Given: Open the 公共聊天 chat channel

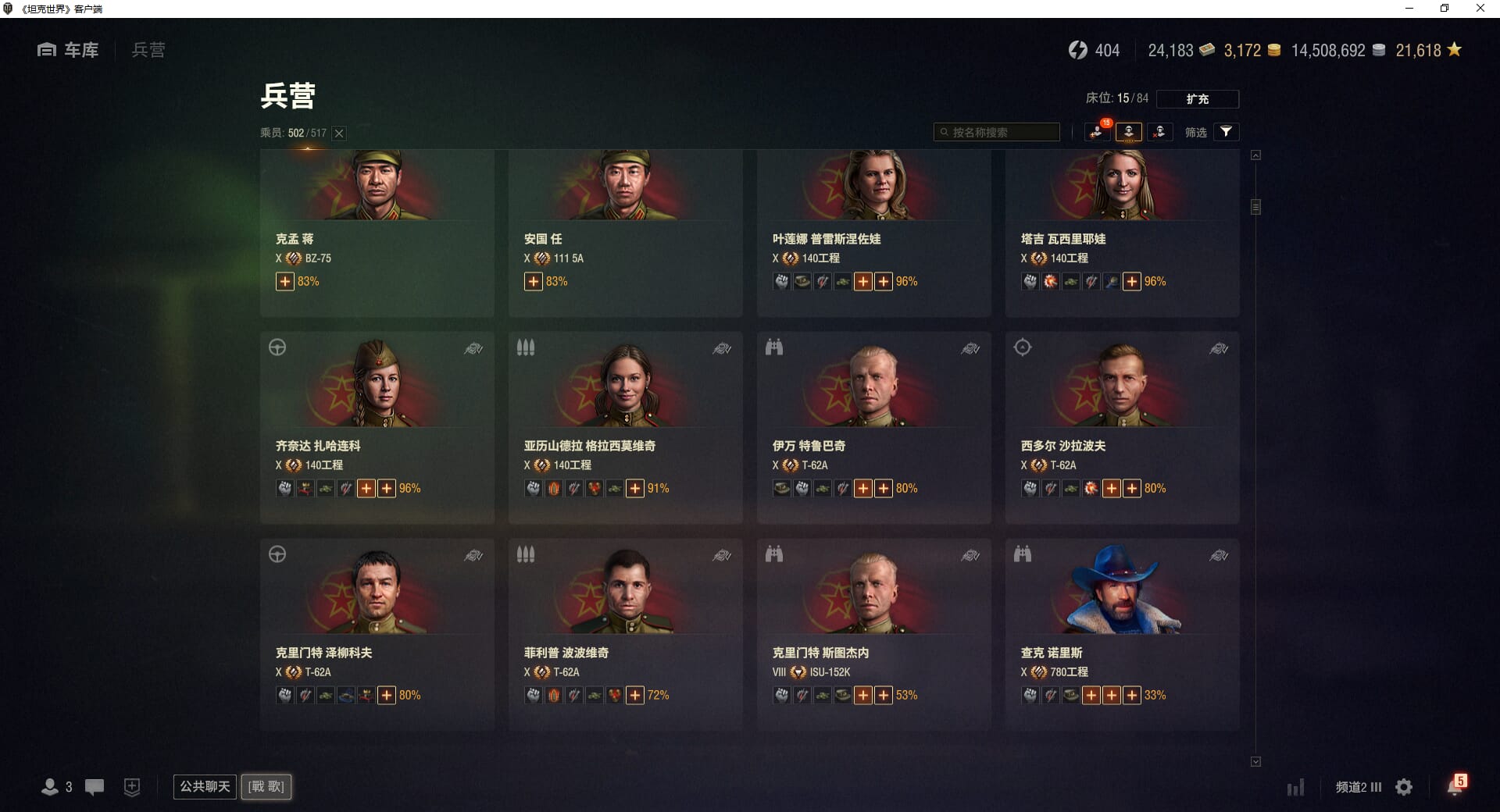Looking at the screenshot, I should (205, 786).
